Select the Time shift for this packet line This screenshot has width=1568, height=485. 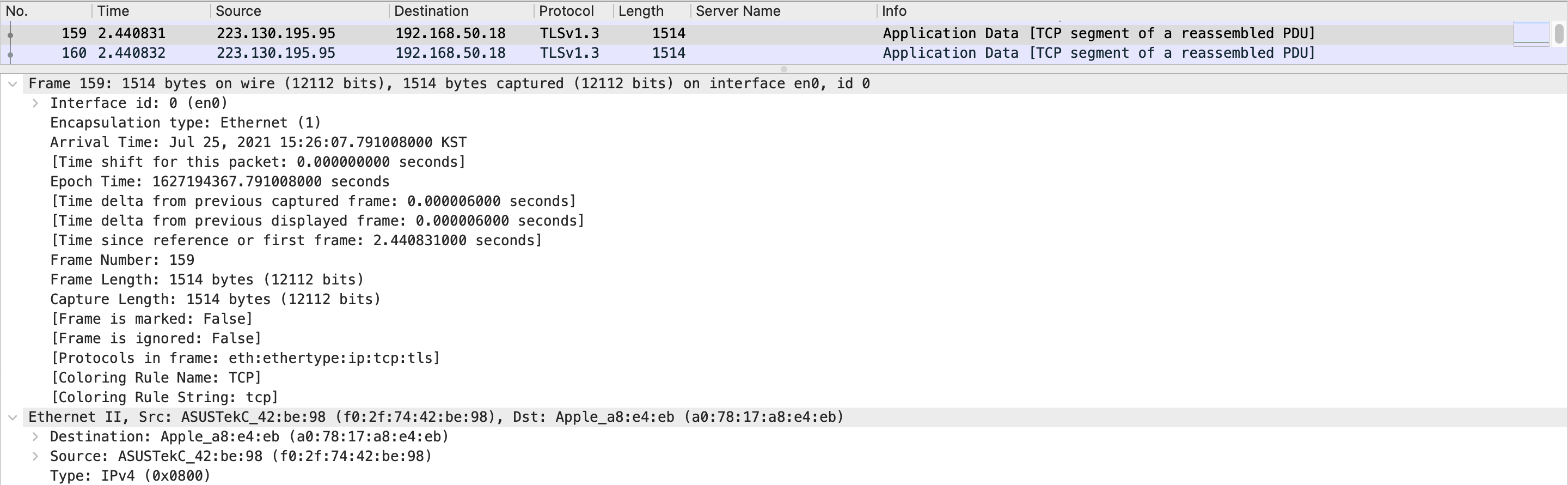point(258,162)
